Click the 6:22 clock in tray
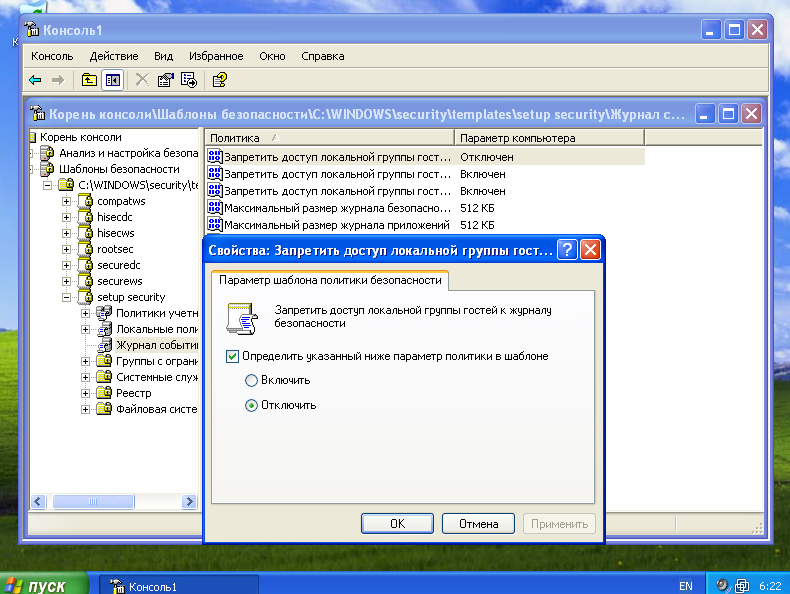Image resolution: width=790 pixels, height=594 pixels. pos(770,586)
